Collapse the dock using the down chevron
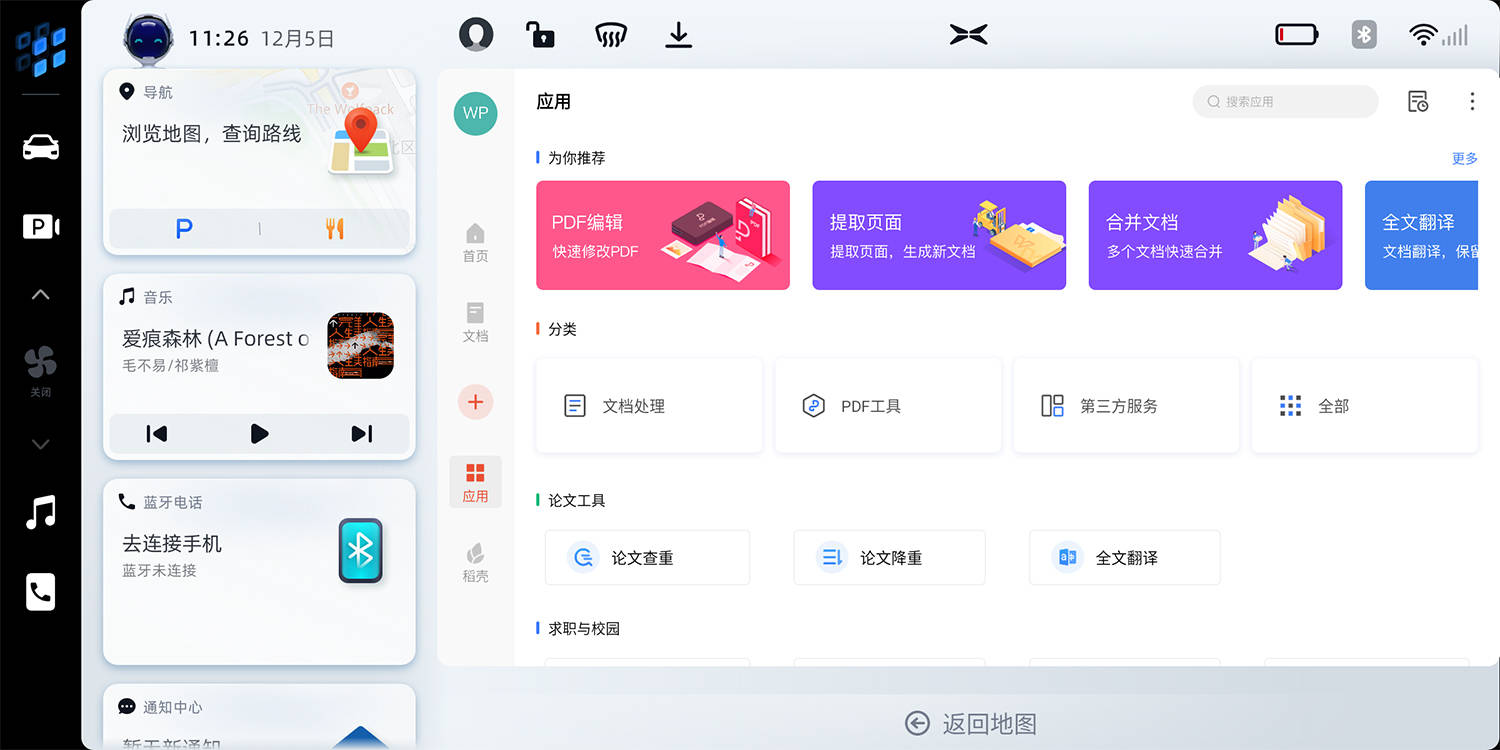This screenshot has height=750, width=1500. [x=40, y=443]
